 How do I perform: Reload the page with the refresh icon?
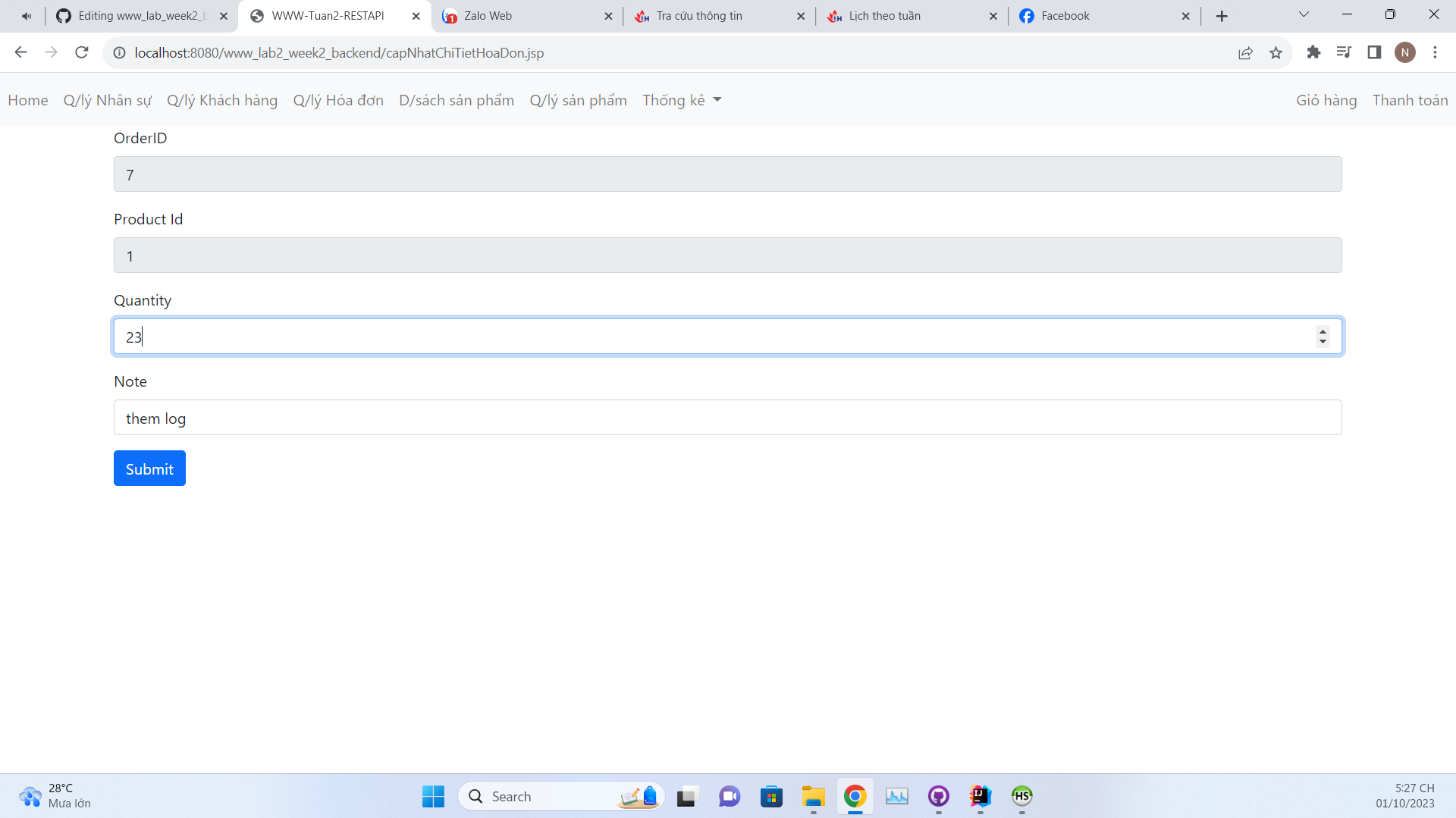[x=81, y=52]
